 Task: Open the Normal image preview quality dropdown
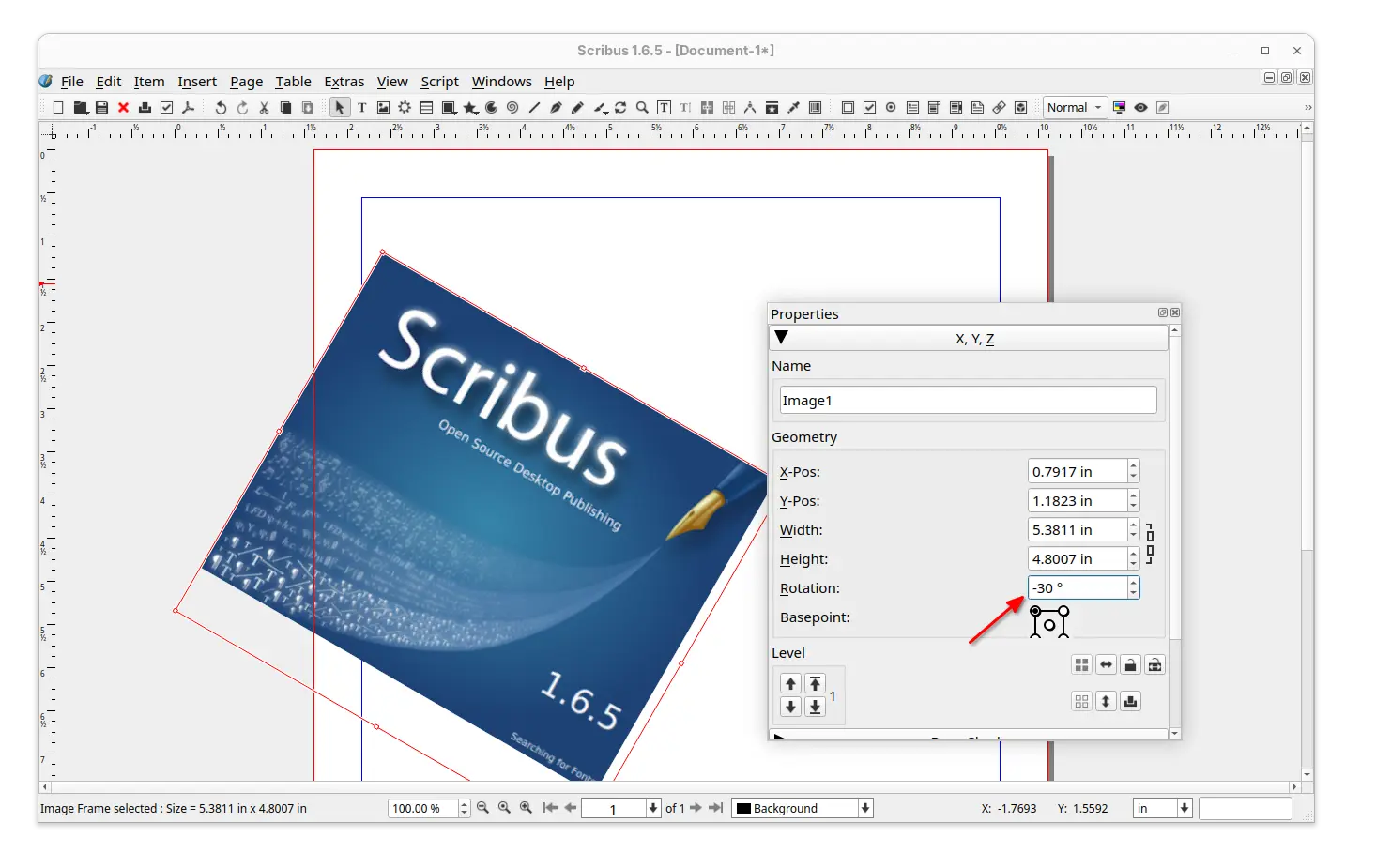click(x=1075, y=108)
